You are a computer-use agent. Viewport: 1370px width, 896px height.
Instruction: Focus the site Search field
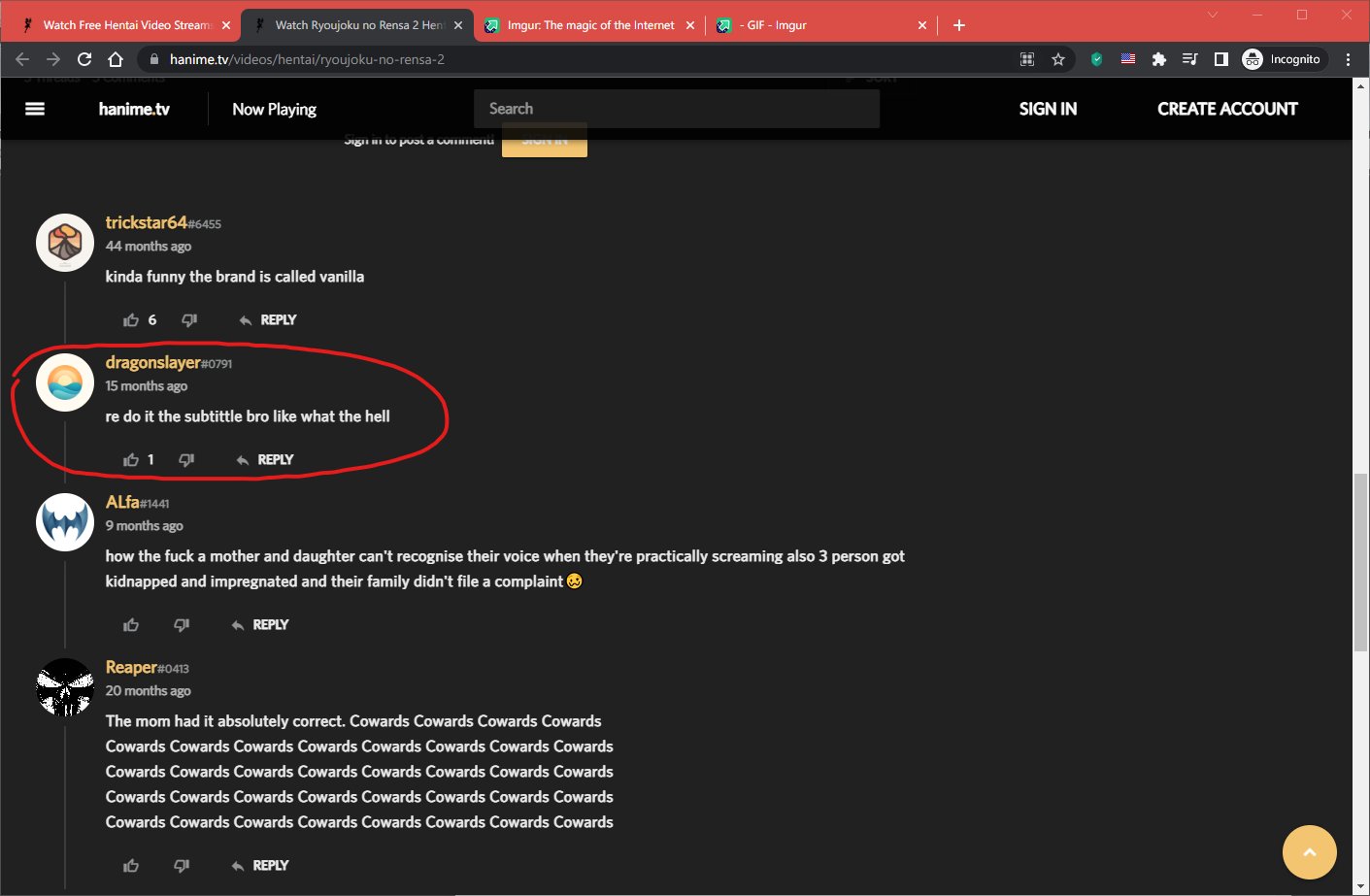click(x=677, y=109)
